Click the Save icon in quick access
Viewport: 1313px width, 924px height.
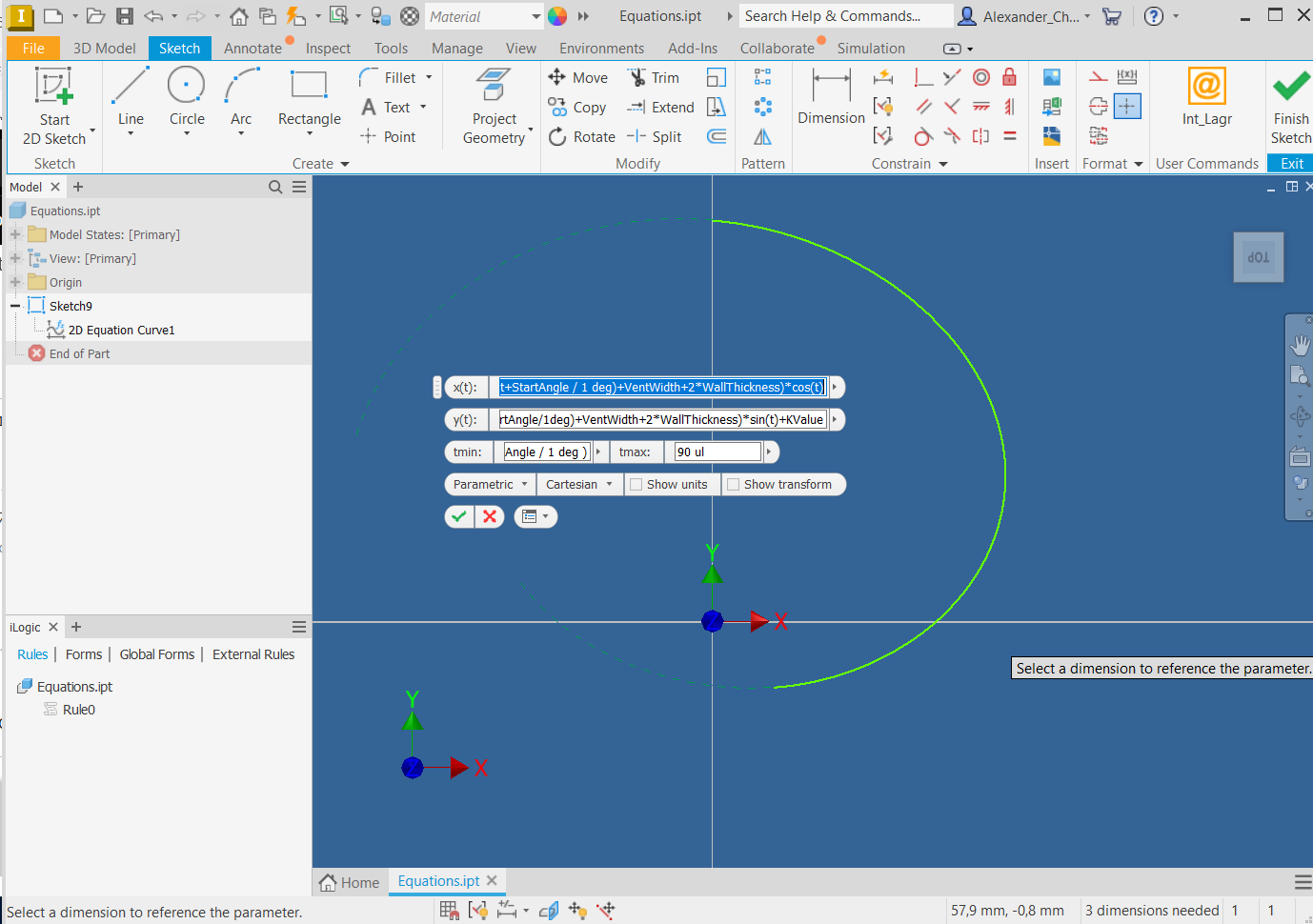click(125, 16)
